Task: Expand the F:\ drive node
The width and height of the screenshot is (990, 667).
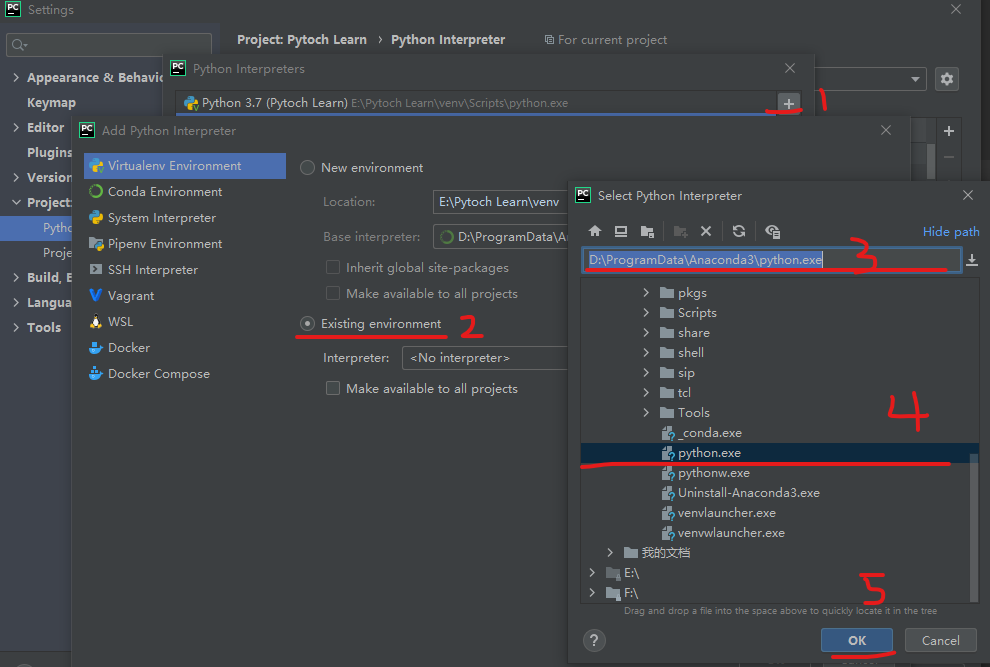Action: (592, 592)
